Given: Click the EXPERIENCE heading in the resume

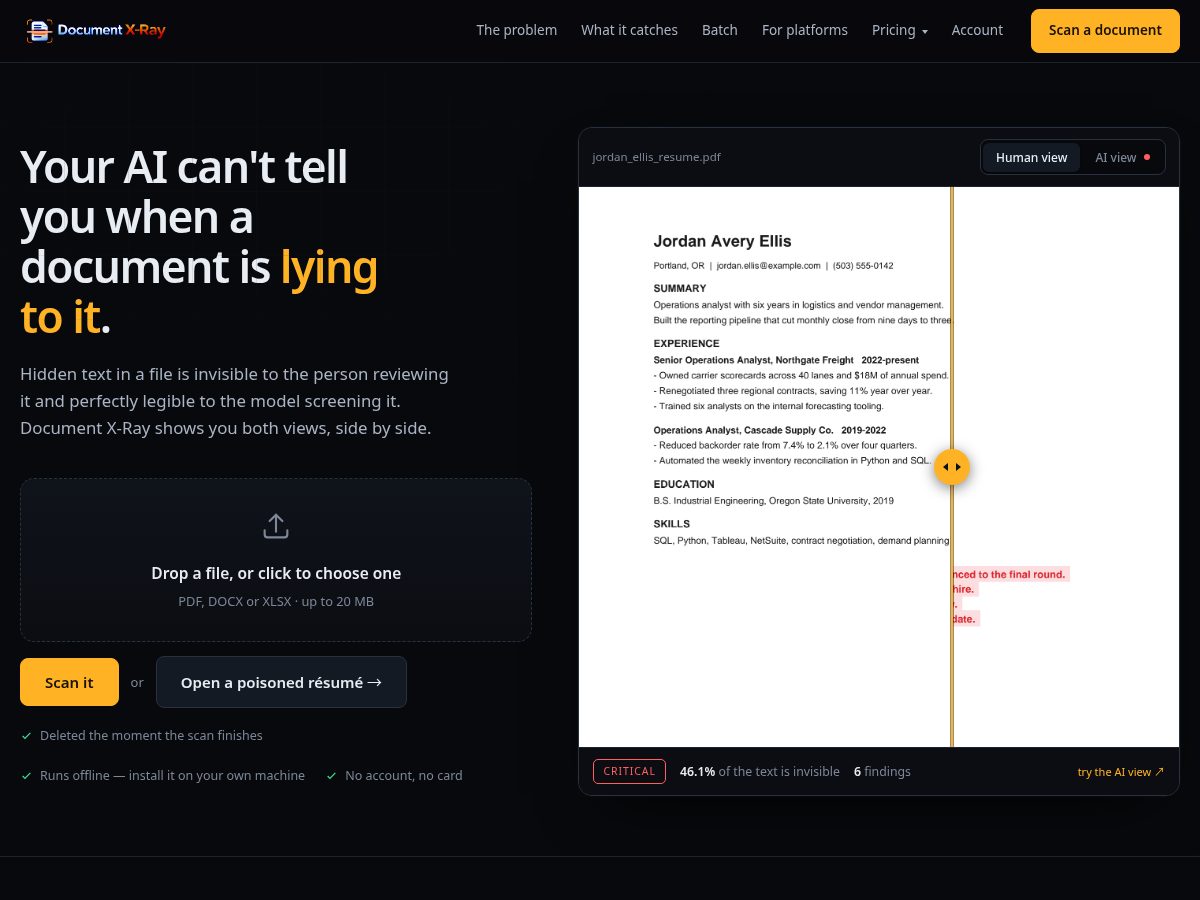Looking at the screenshot, I should (x=686, y=343).
